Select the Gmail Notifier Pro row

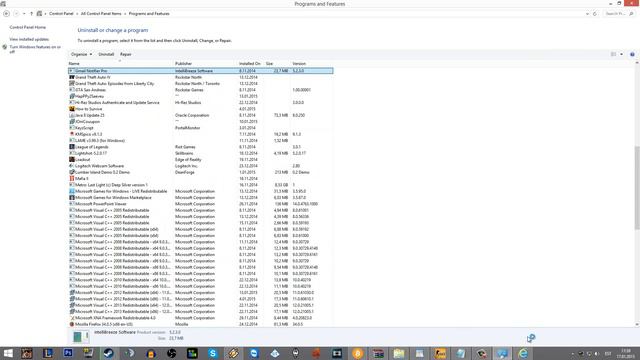[201, 71]
